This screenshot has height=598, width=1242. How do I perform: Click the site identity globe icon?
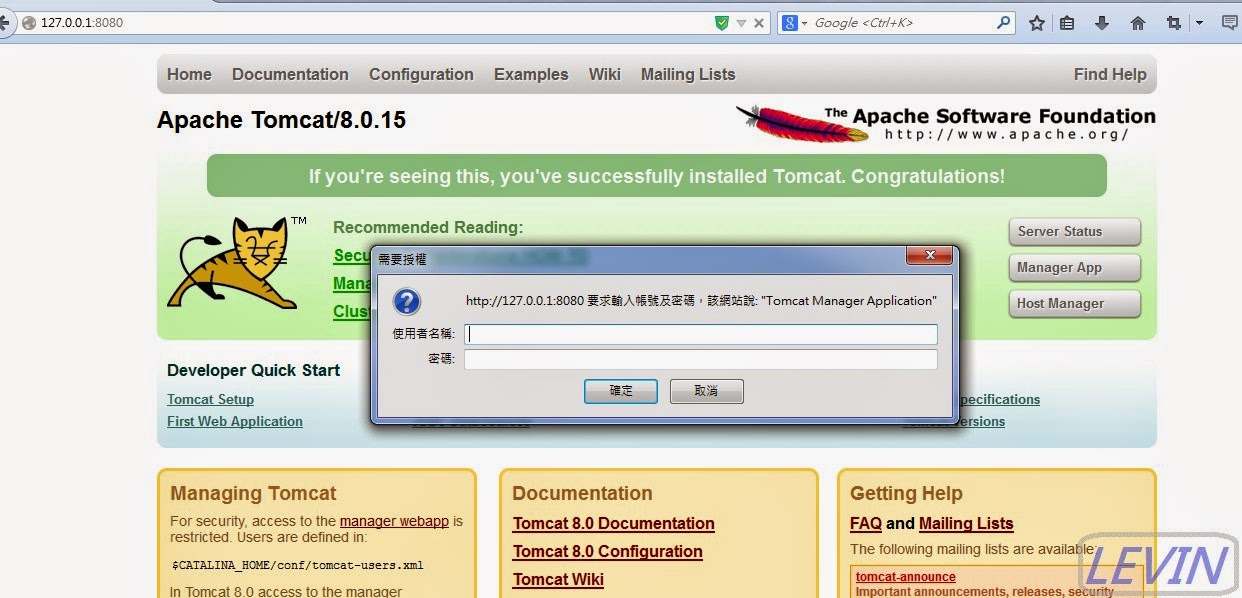(x=29, y=22)
